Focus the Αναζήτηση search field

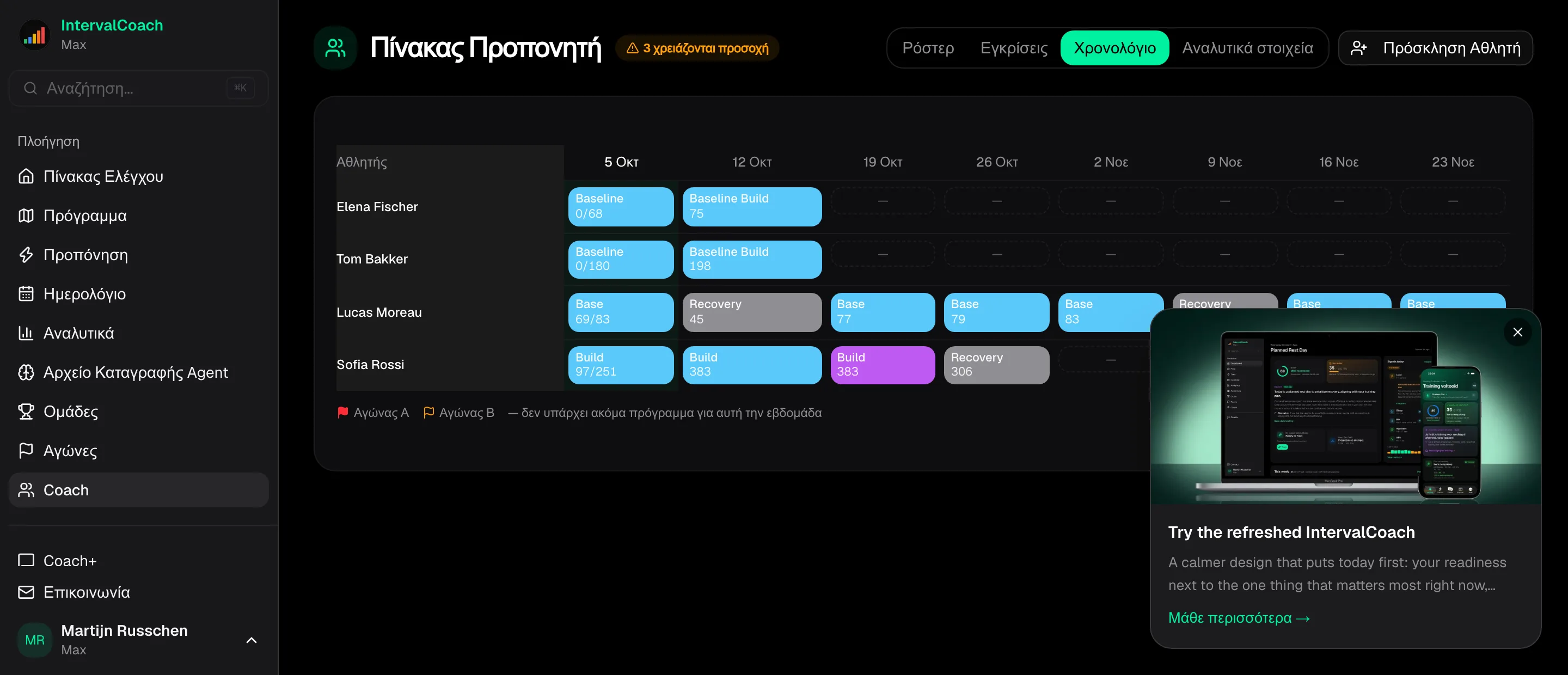click(138, 88)
